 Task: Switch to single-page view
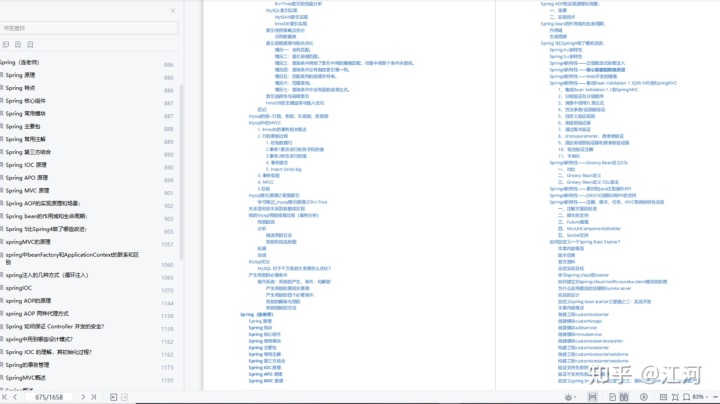(x=612, y=397)
